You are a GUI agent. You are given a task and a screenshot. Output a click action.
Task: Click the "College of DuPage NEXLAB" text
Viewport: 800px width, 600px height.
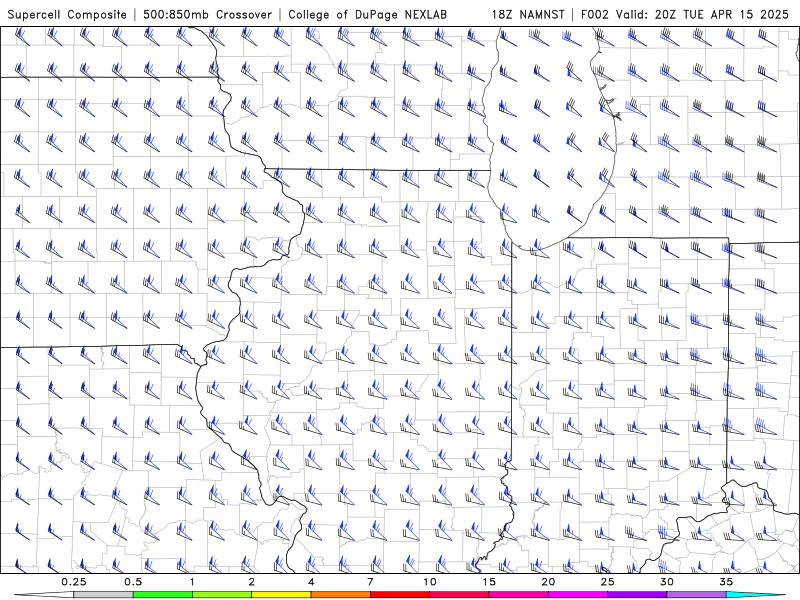[x=367, y=15]
